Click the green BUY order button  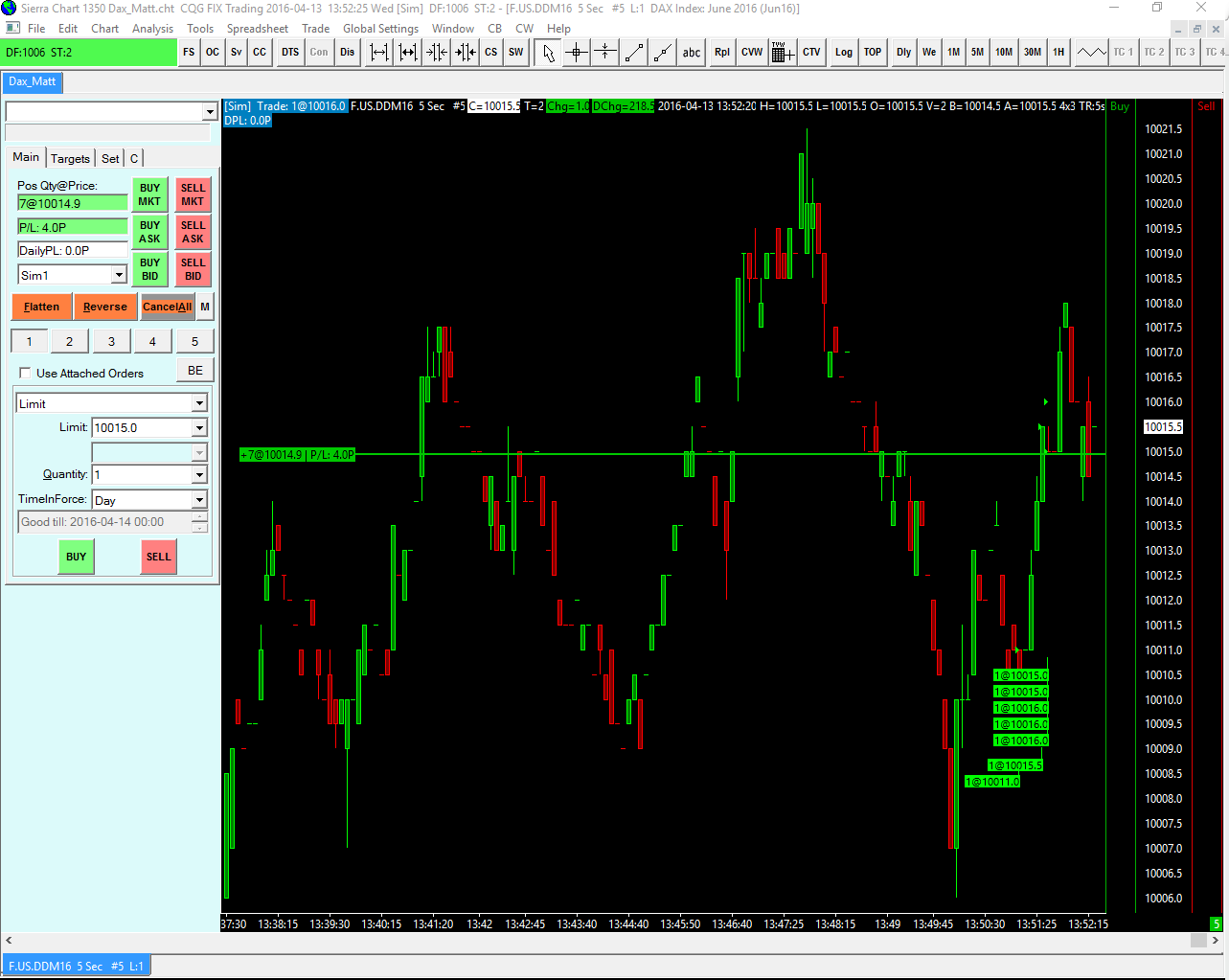pyautogui.click(x=77, y=557)
